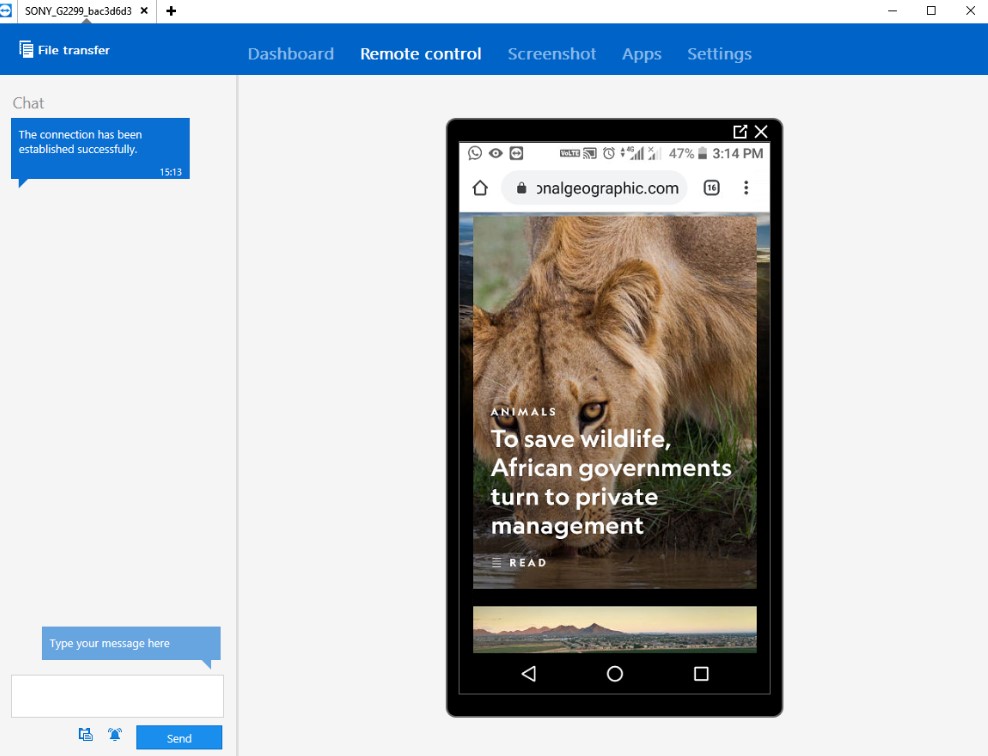Tap the 3:14 PM clock on phone
Screen dimensions: 988x756
point(738,153)
